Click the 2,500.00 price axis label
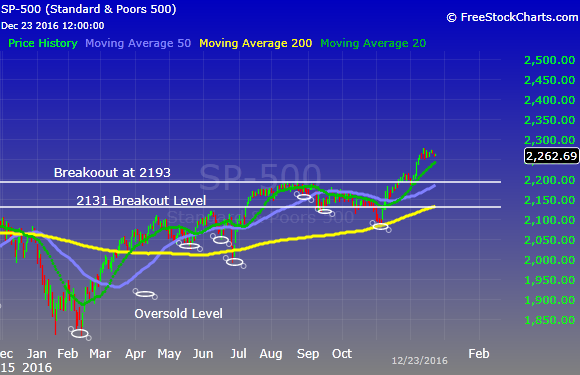Viewport: 580px width, 375px height. [550, 60]
